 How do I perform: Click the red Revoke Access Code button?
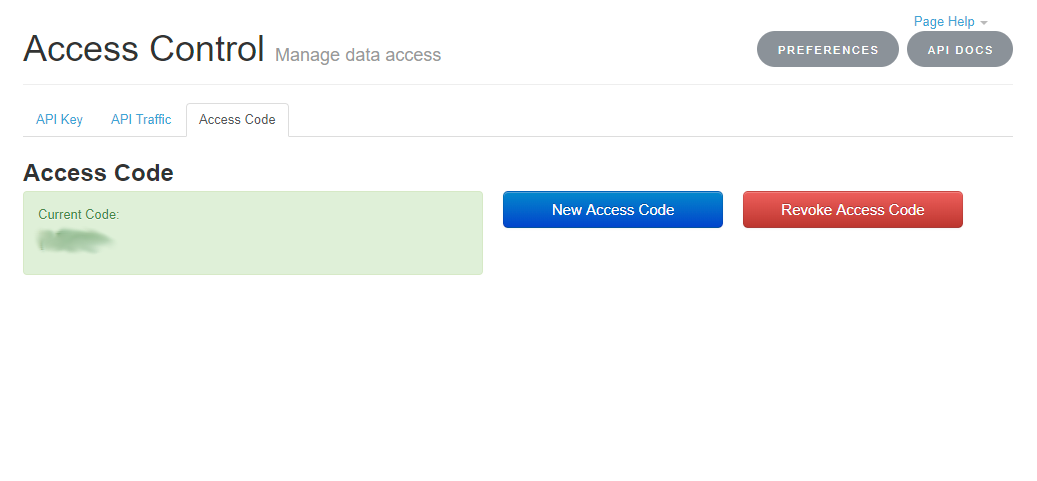(x=852, y=210)
